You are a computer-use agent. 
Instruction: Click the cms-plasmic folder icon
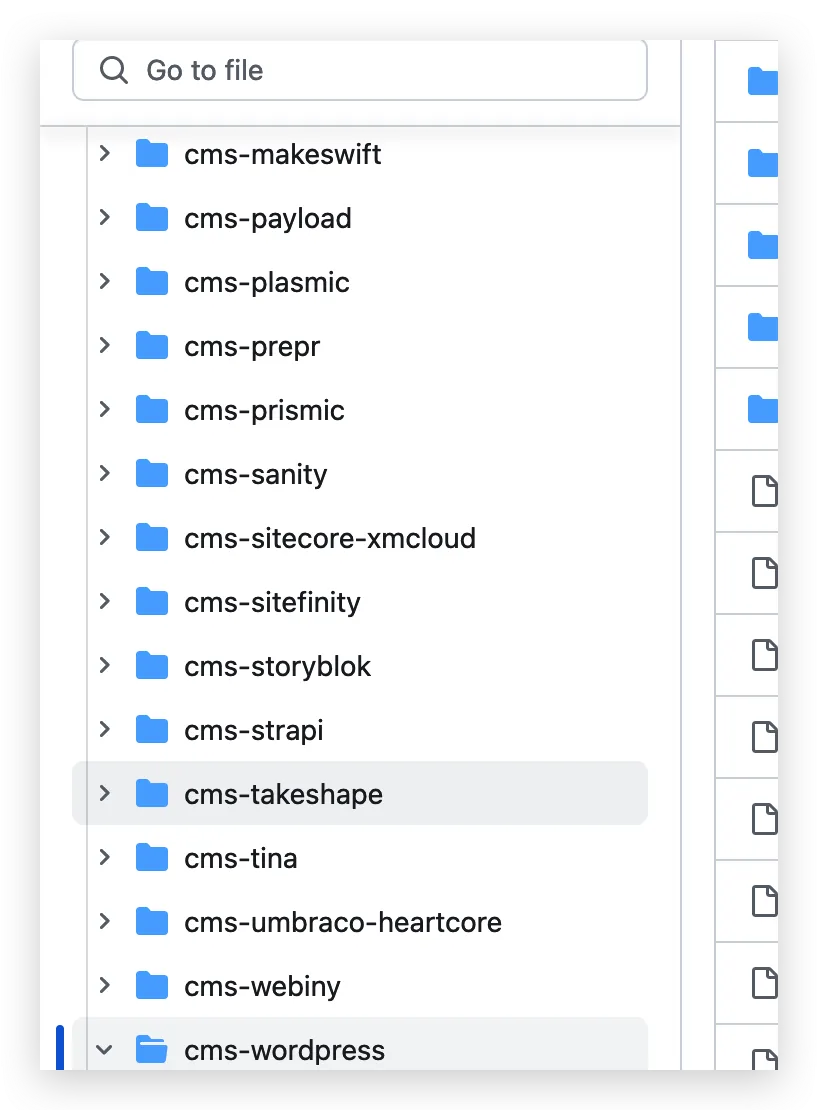pyautogui.click(x=151, y=282)
